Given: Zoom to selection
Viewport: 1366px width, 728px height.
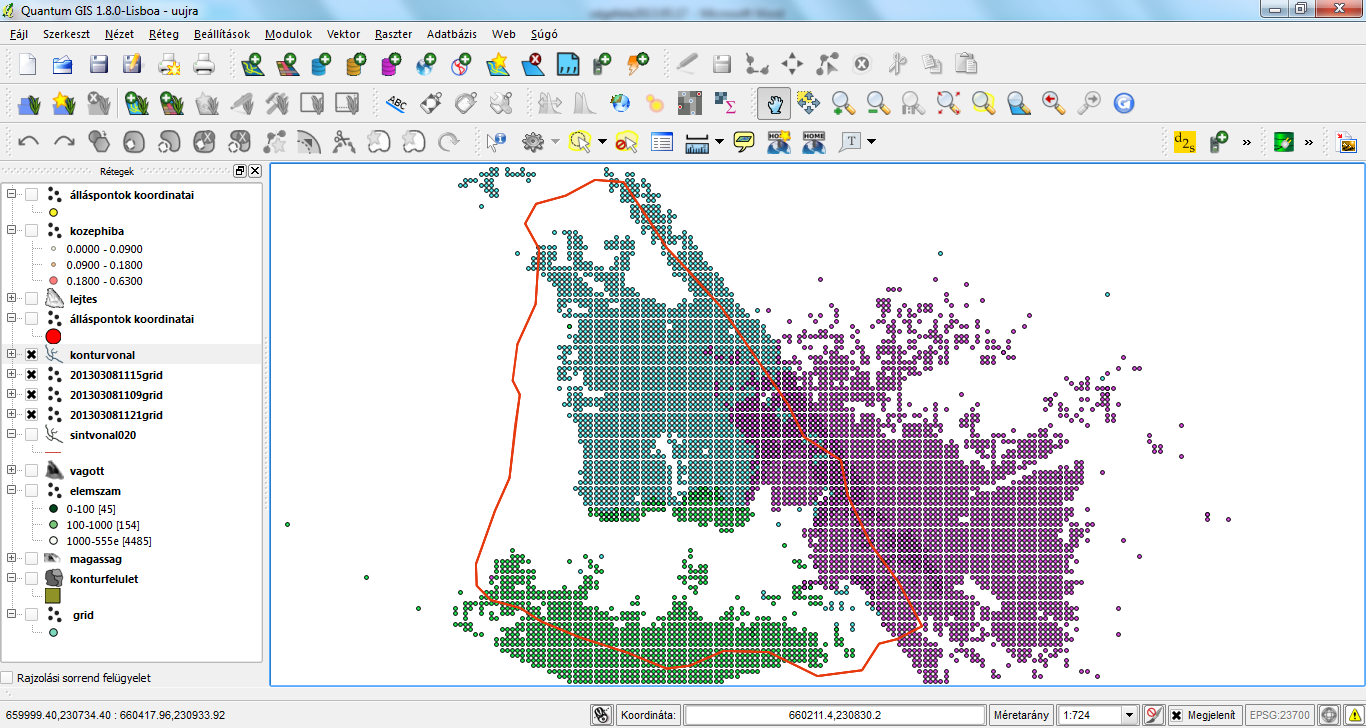Looking at the screenshot, I should 984,102.
